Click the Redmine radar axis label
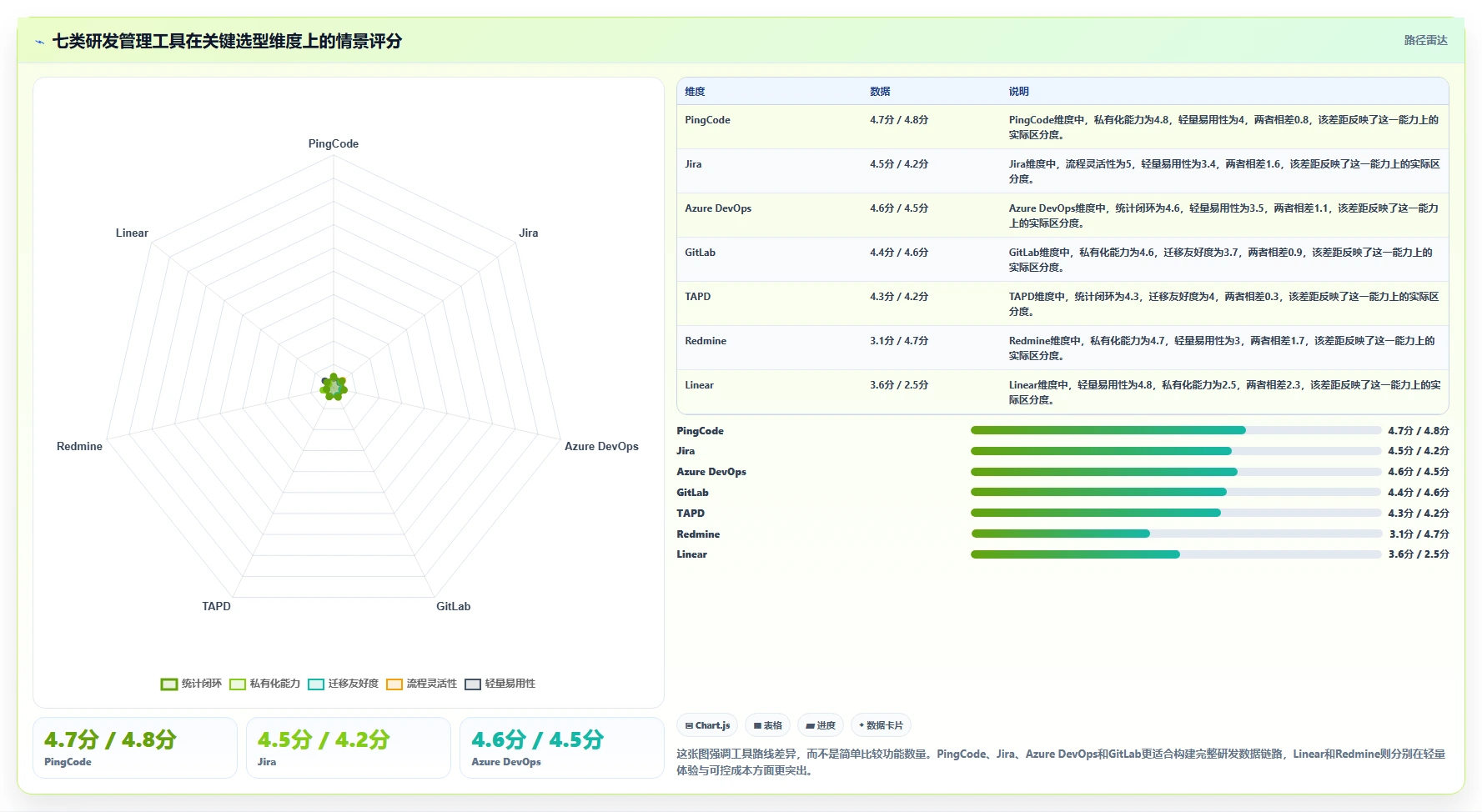Viewport: 1482px width, 812px height. (x=79, y=446)
